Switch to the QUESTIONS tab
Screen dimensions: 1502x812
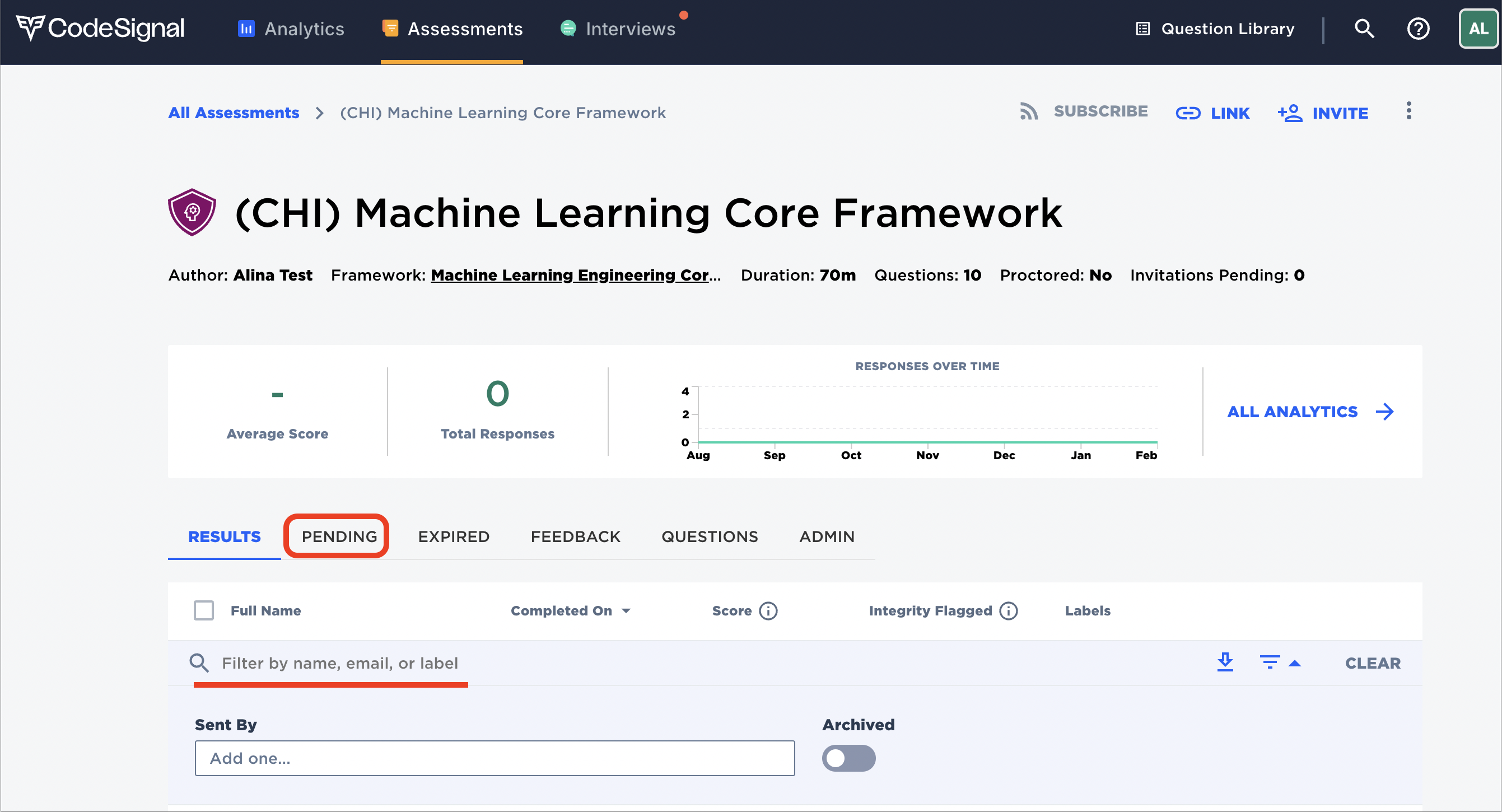tap(709, 536)
